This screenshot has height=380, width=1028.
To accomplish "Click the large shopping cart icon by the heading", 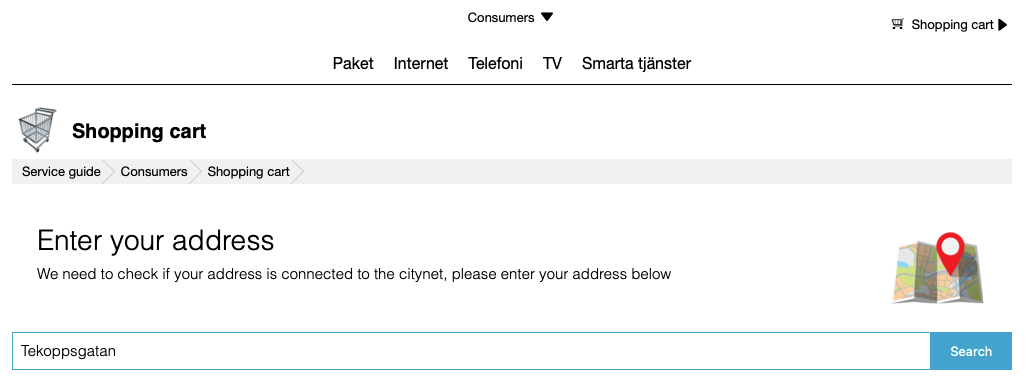I will (x=37, y=130).
